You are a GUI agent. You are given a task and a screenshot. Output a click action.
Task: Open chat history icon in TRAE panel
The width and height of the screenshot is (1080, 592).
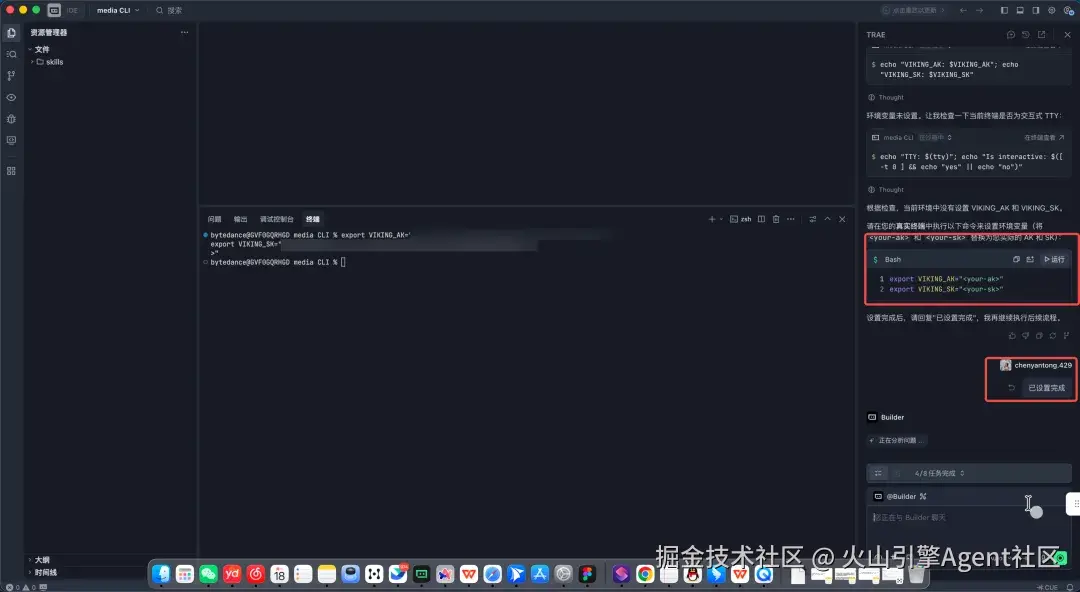tap(1026, 34)
